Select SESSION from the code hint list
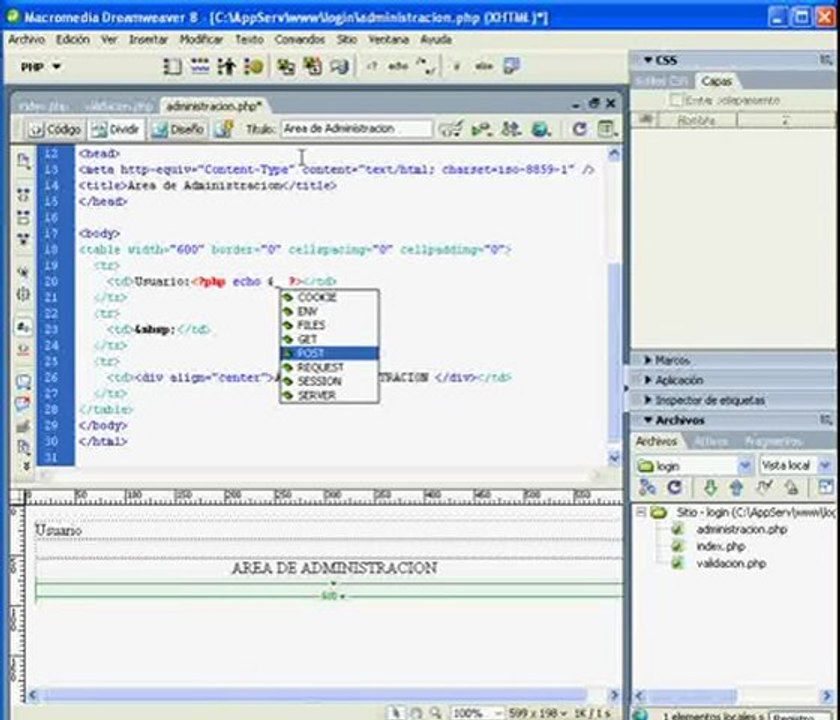 click(x=329, y=381)
